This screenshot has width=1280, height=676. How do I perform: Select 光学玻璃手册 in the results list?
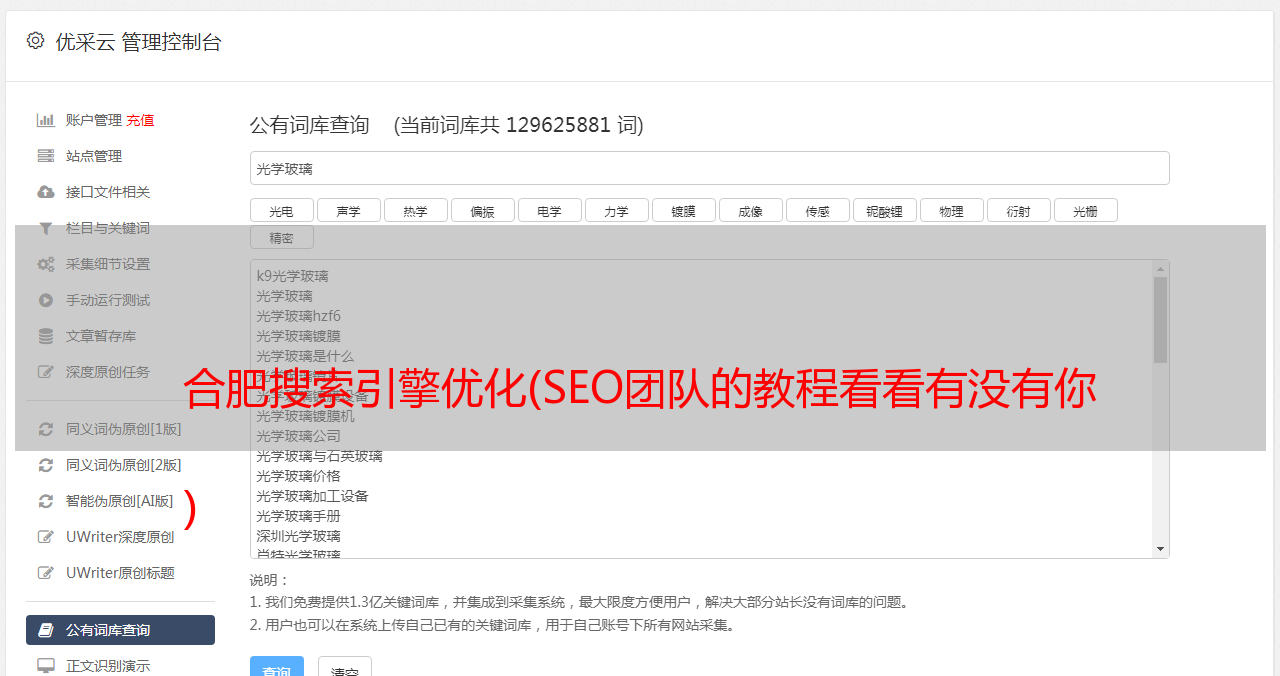pos(298,516)
